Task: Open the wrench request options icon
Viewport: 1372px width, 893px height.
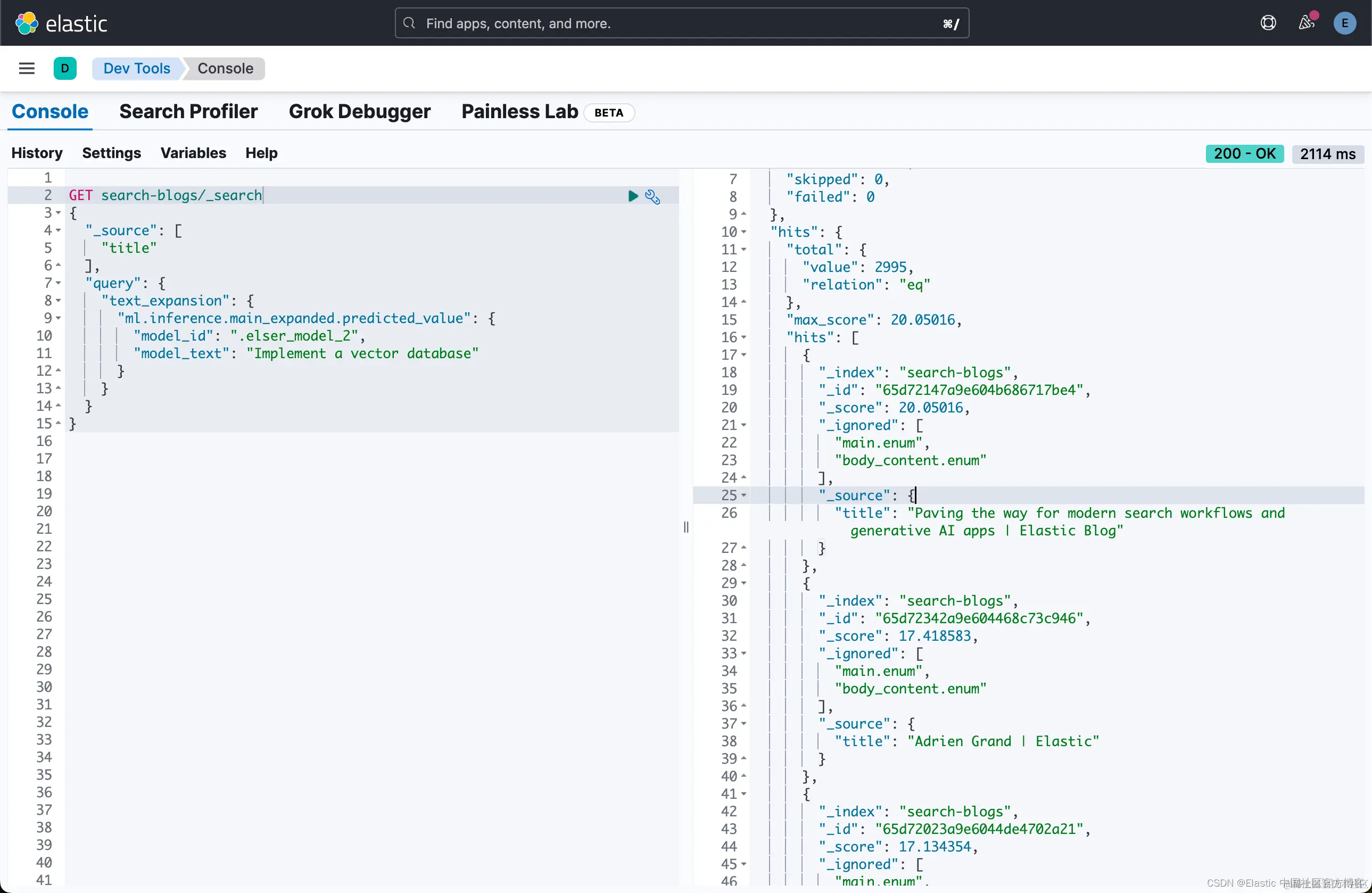Action: 652,196
